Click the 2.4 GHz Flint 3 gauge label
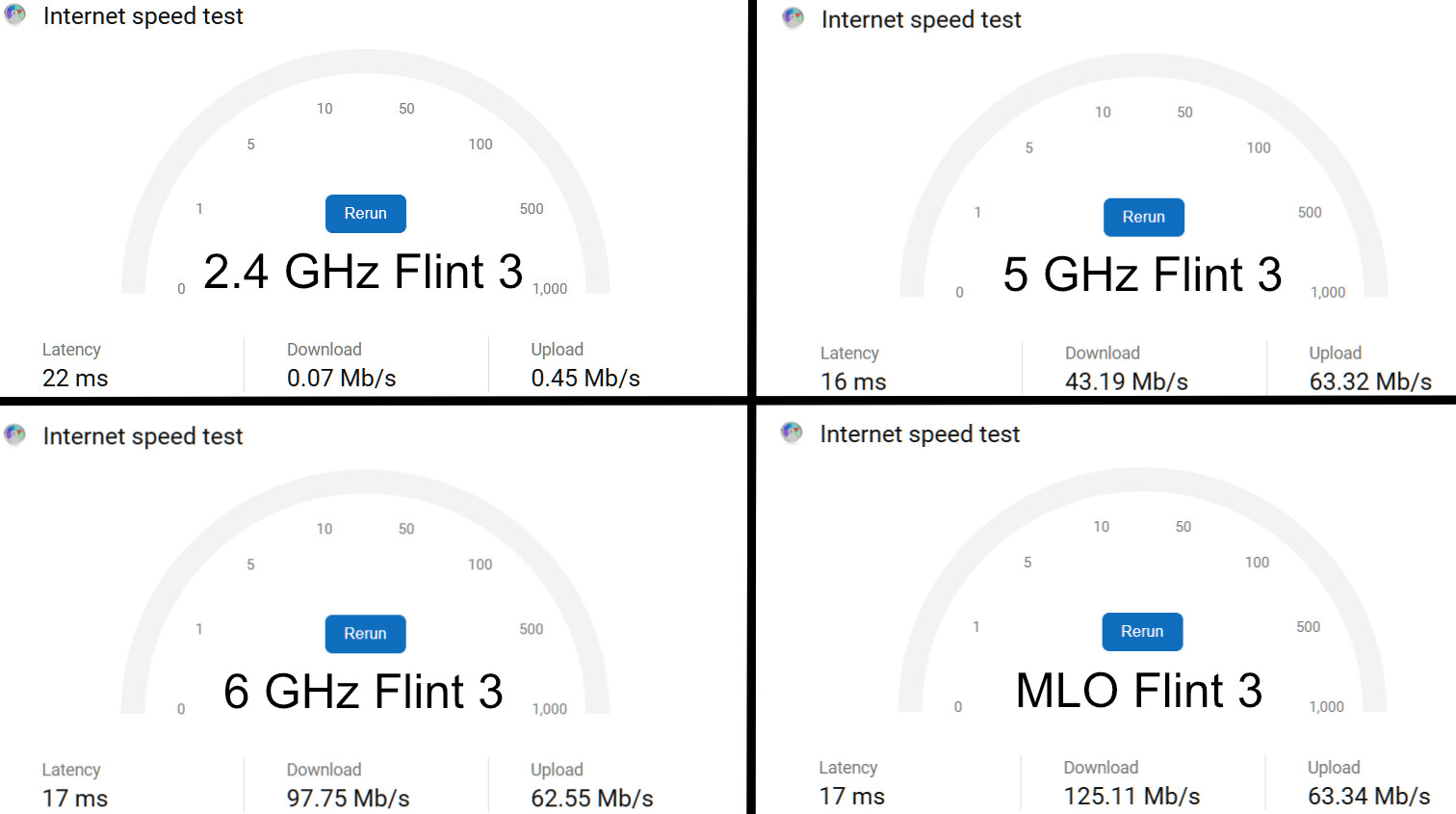Image resolution: width=1456 pixels, height=814 pixels. coord(363,272)
